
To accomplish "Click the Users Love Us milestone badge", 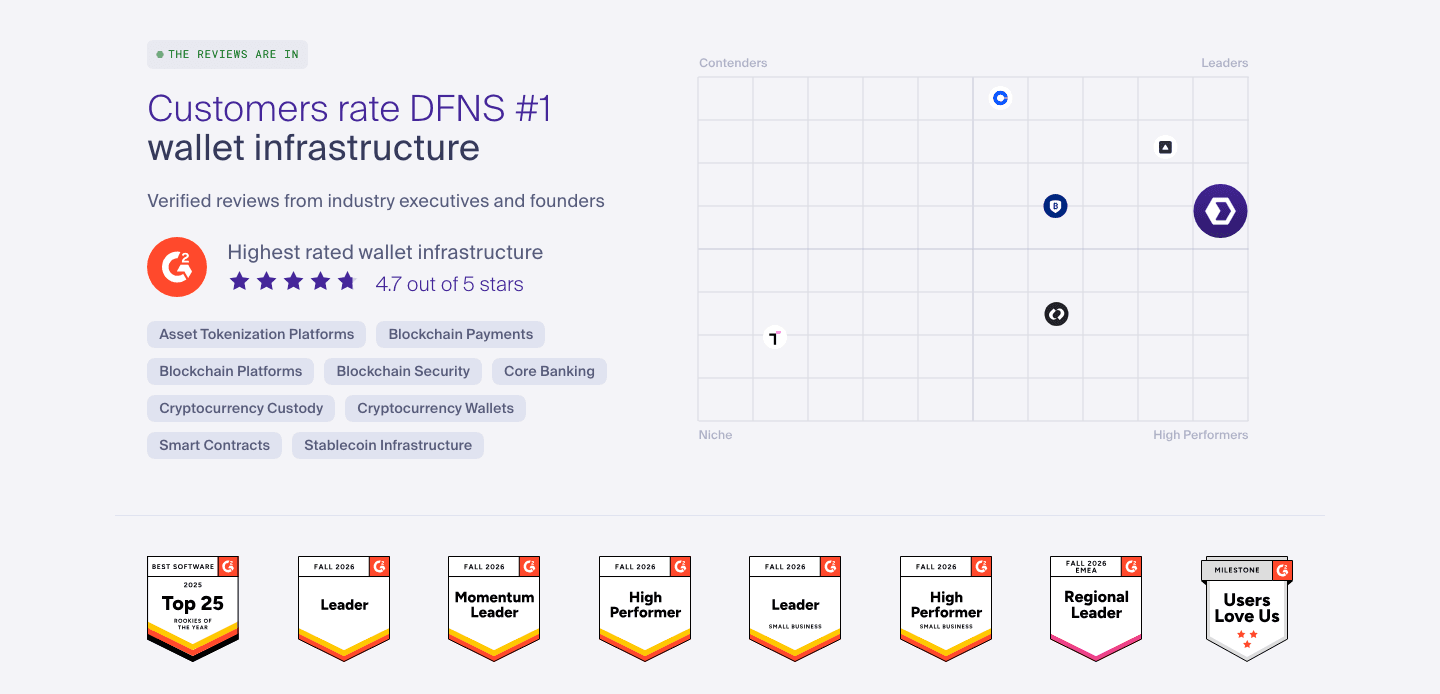I will click(1247, 609).
